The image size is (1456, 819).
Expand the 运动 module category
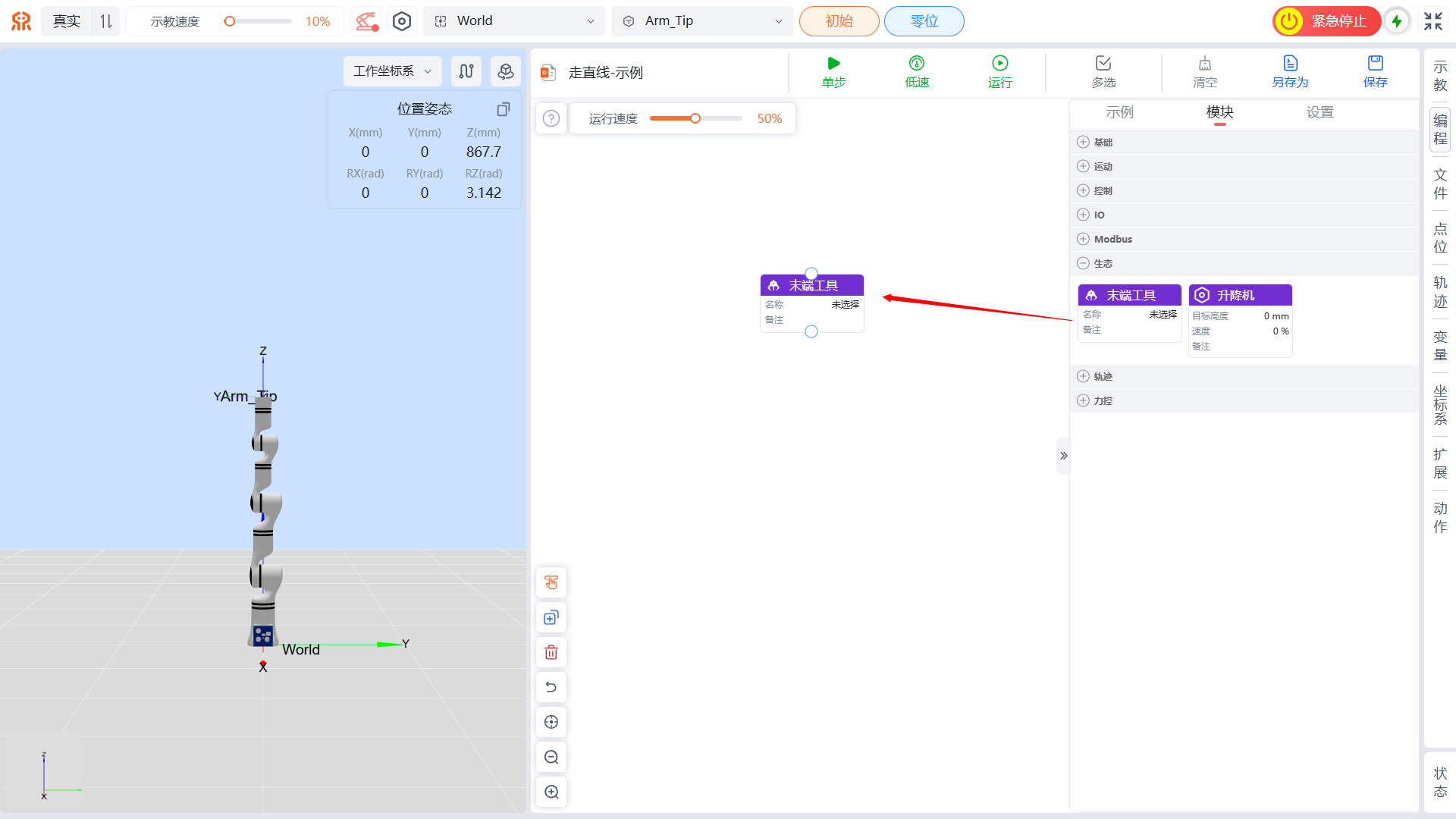(x=1103, y=166)
